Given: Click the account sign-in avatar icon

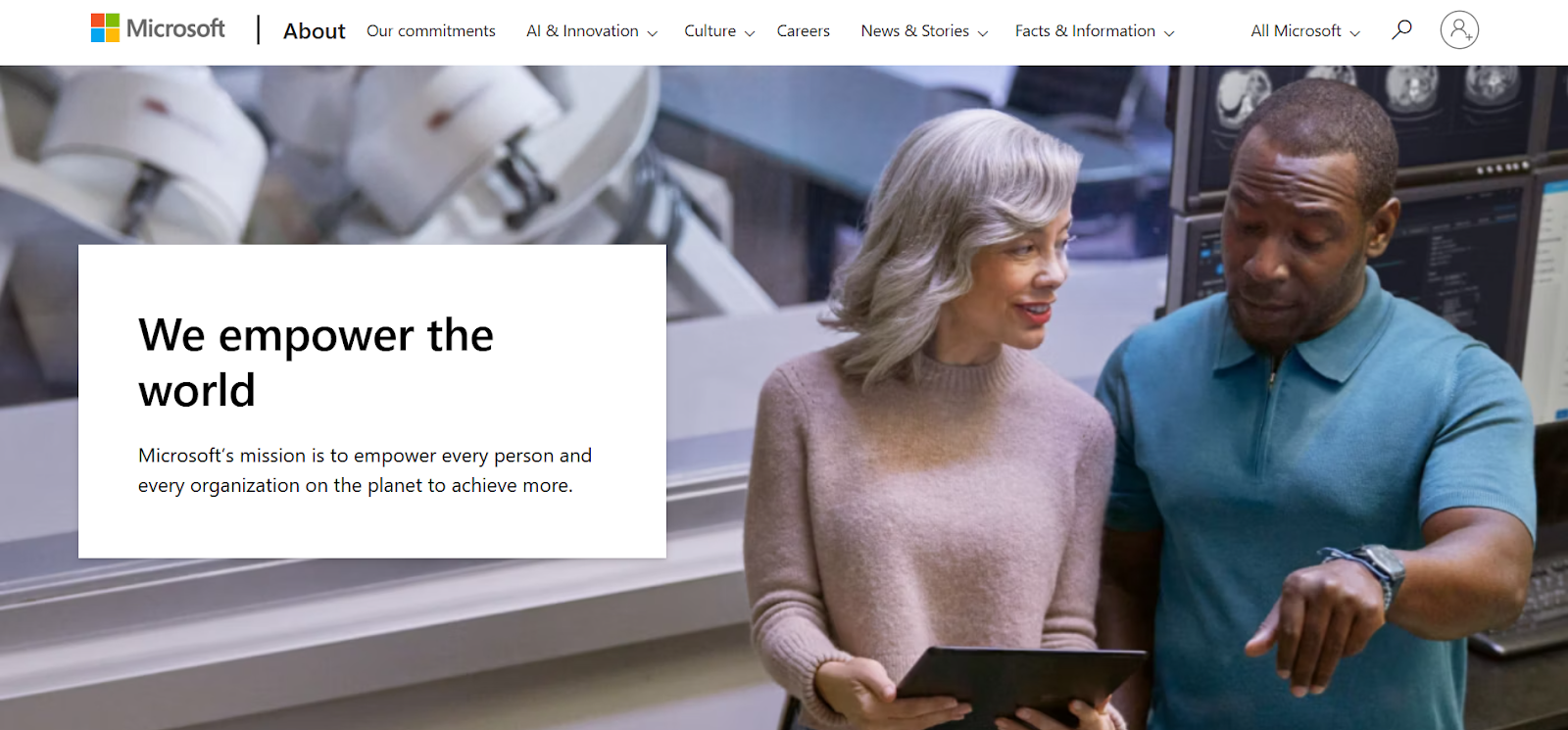Looking at the screenshot, I should (1458, 30).
